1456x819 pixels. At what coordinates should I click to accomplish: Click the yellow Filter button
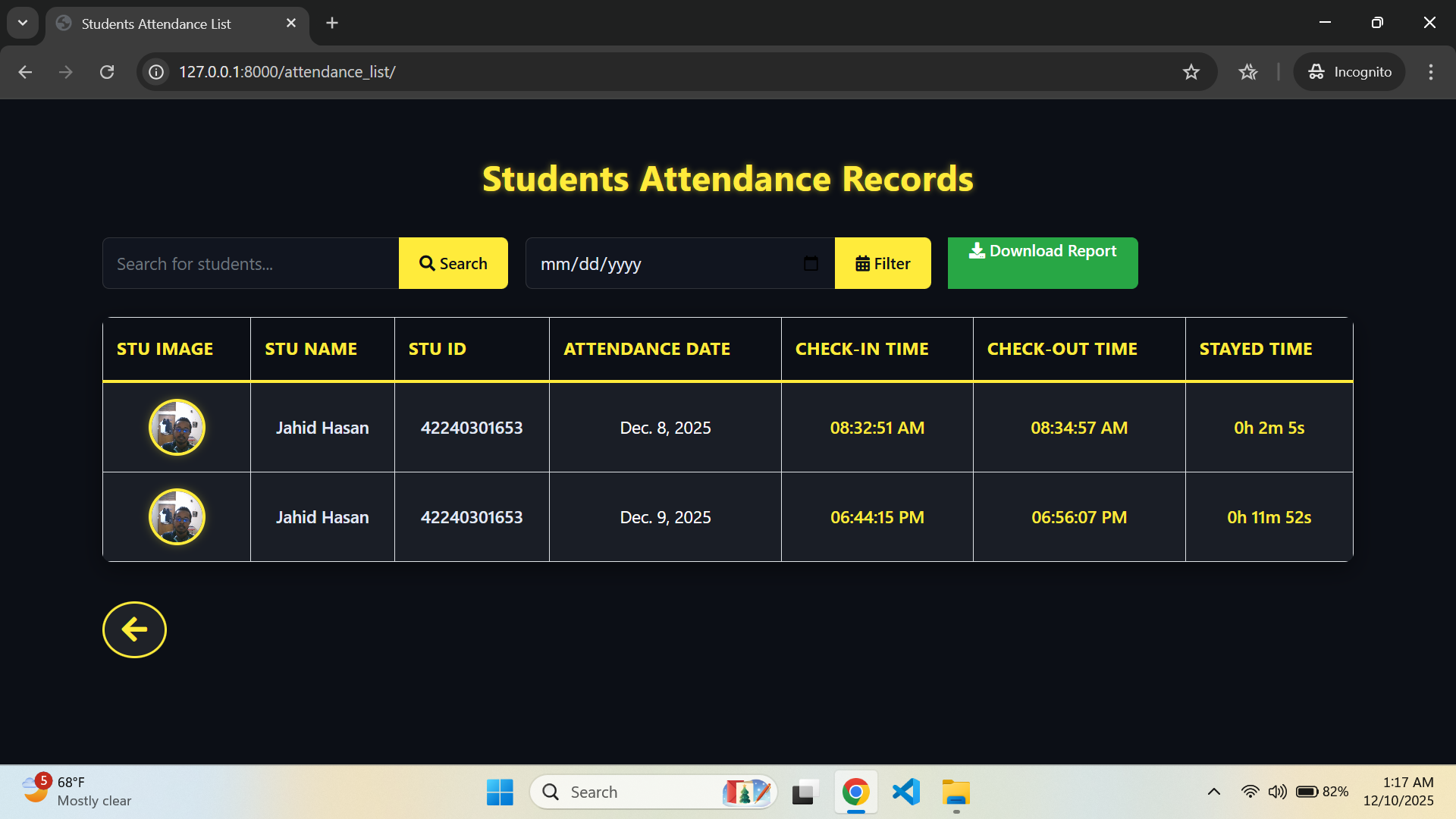coord(883,263)
